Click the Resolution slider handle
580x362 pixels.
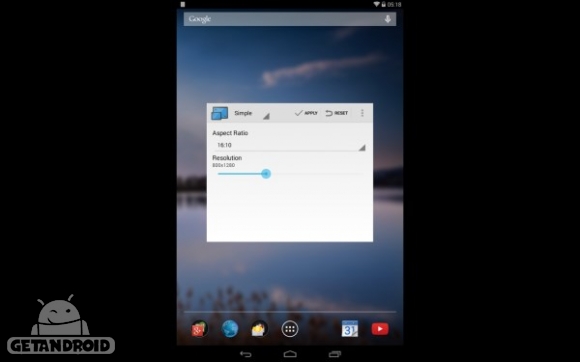point(266,174)
